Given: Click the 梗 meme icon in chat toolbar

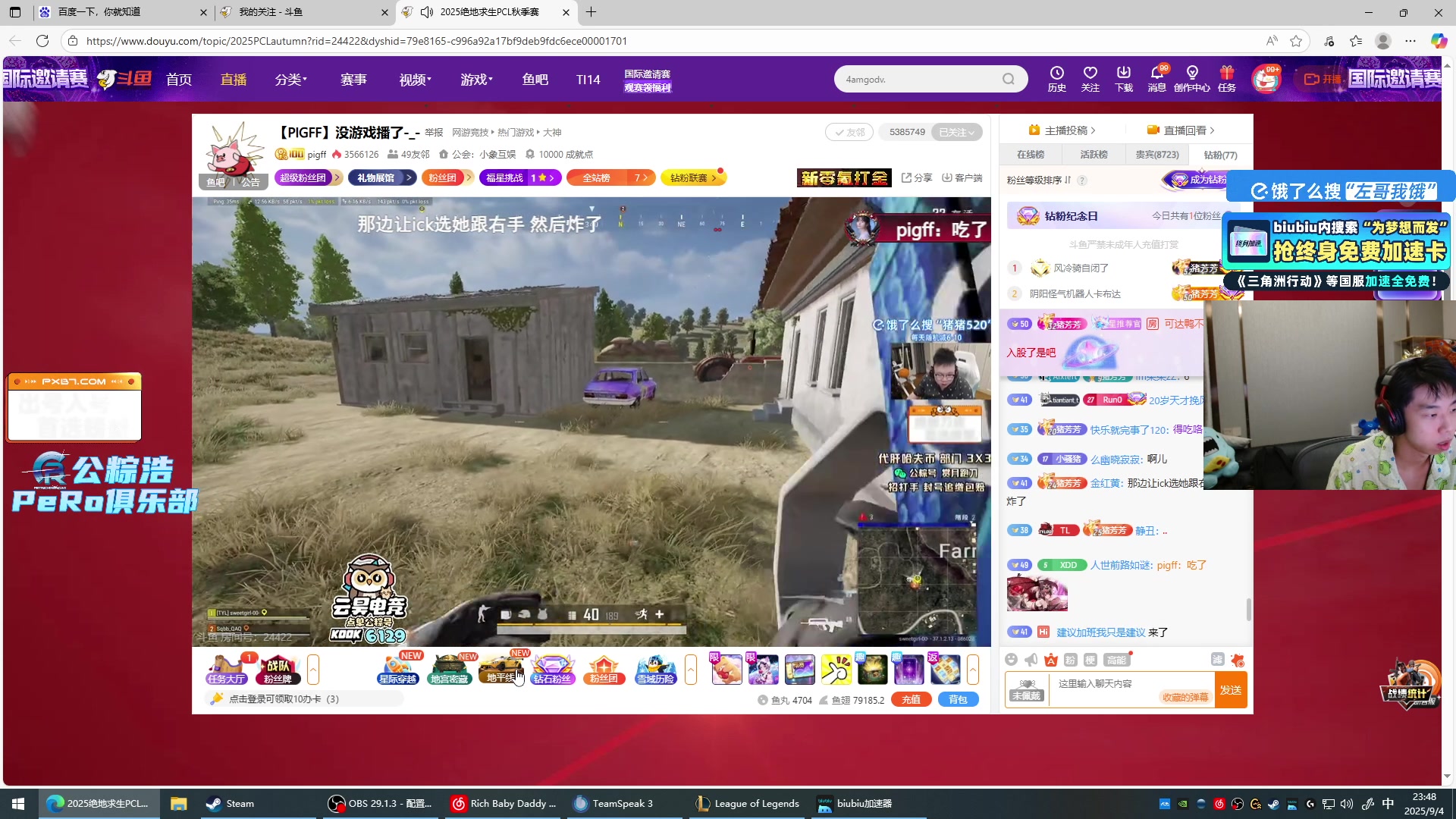Looking at the screenshot, I should 1090,660.
